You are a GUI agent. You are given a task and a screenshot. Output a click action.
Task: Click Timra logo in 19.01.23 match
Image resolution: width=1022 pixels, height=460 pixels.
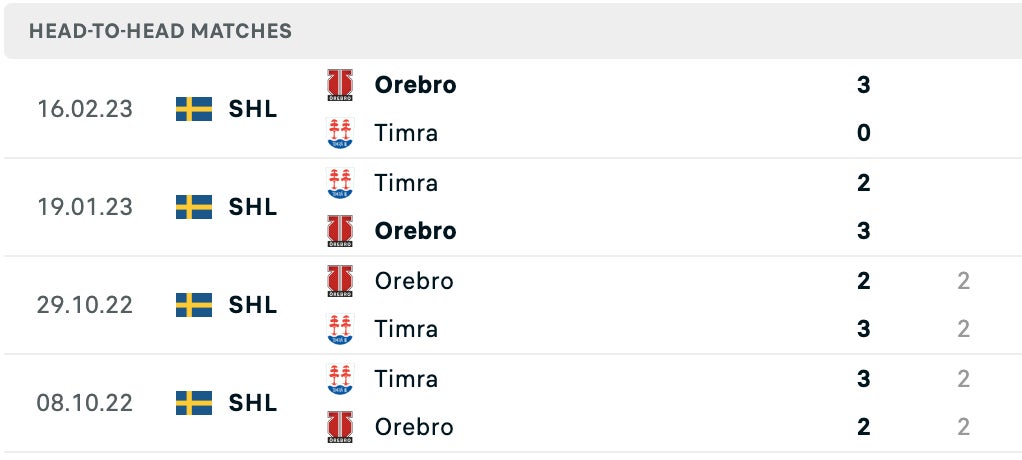tap(340, 183)
